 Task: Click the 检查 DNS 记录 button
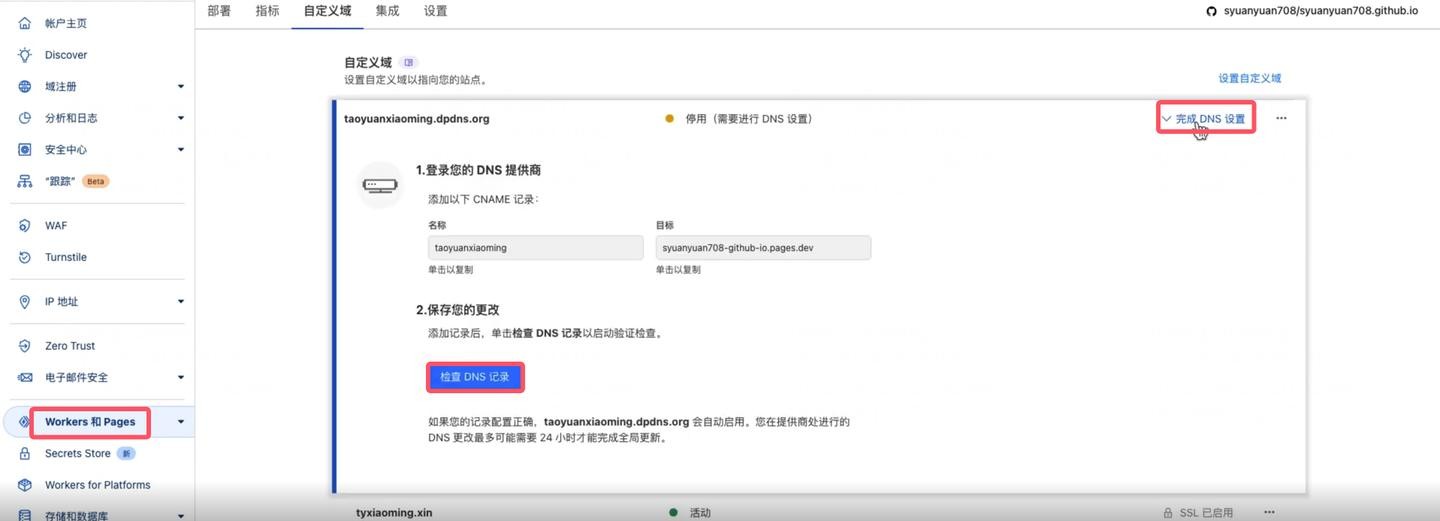click(475, 377)
